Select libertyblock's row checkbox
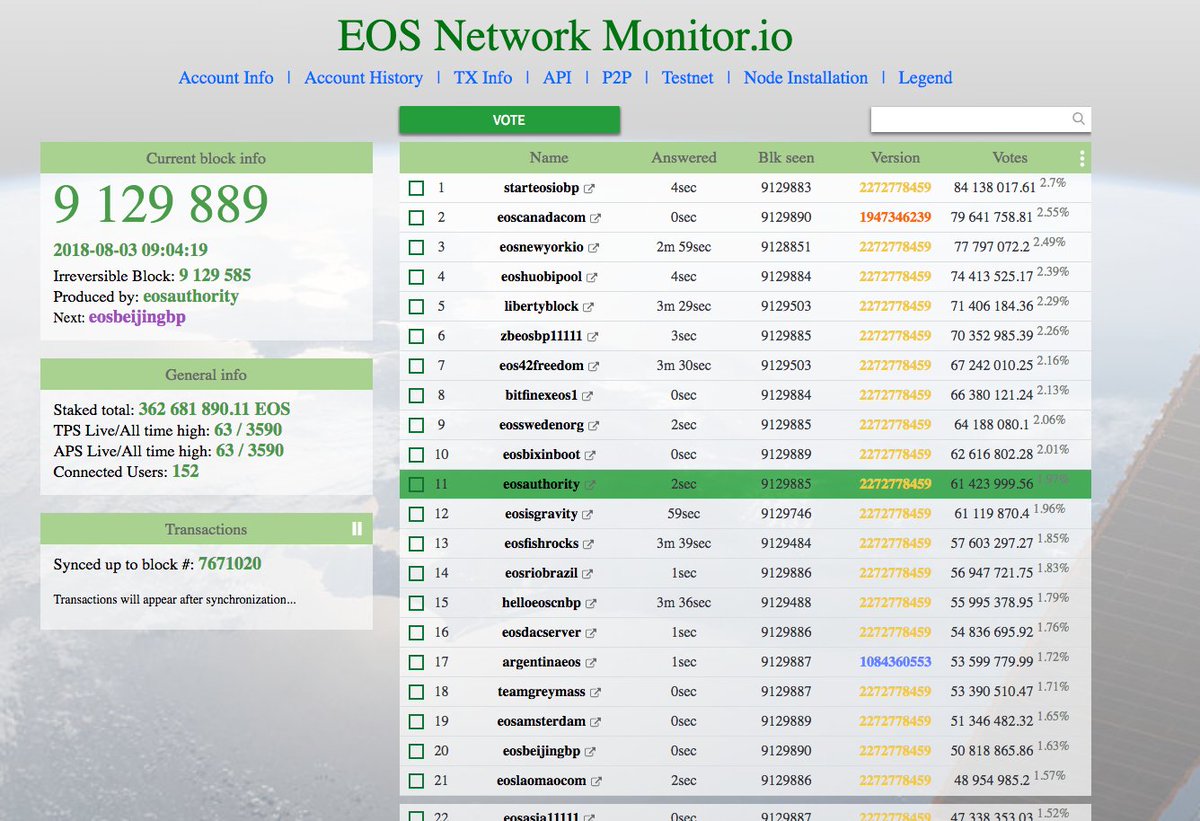1200x821 pixels. click(416, 306)
